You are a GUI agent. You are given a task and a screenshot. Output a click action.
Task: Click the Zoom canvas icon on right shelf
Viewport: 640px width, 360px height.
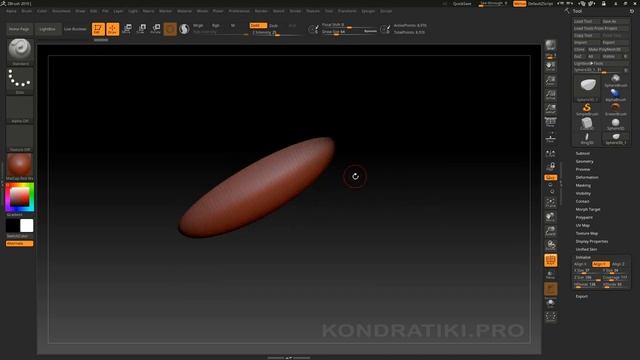point(551,80)
